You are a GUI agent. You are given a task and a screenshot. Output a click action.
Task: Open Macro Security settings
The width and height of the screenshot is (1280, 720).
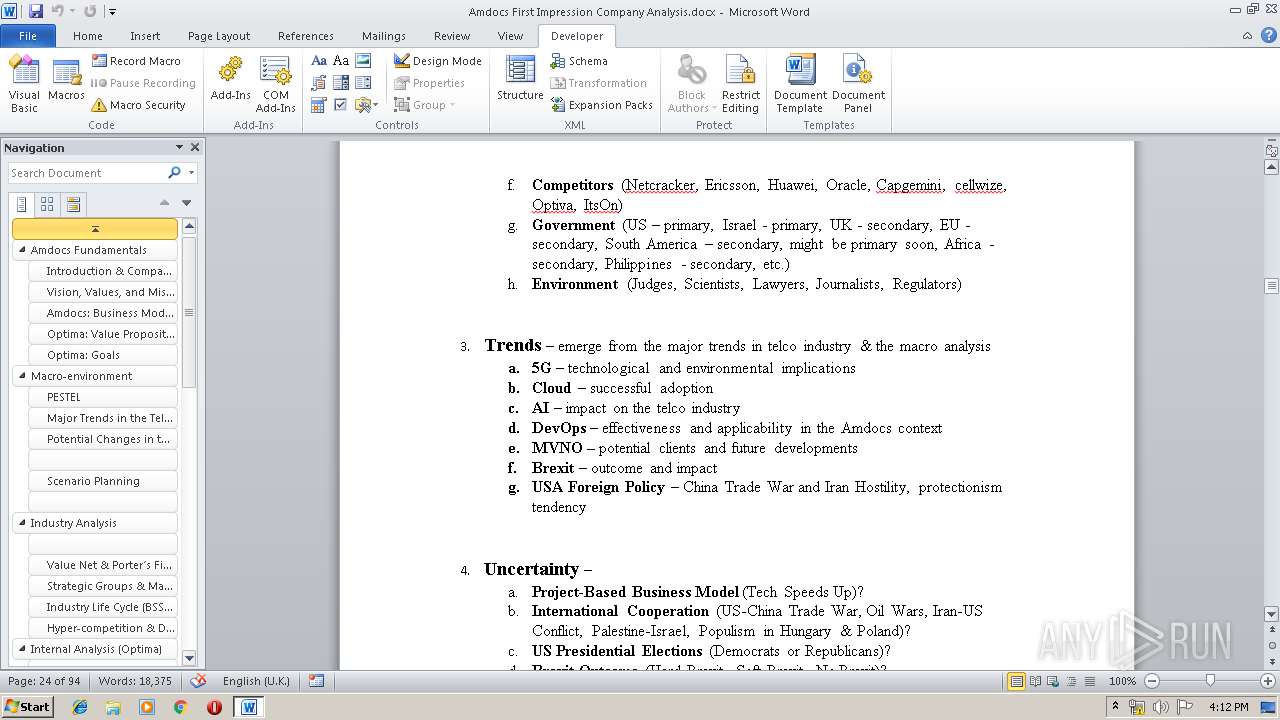tap(138, 105)
